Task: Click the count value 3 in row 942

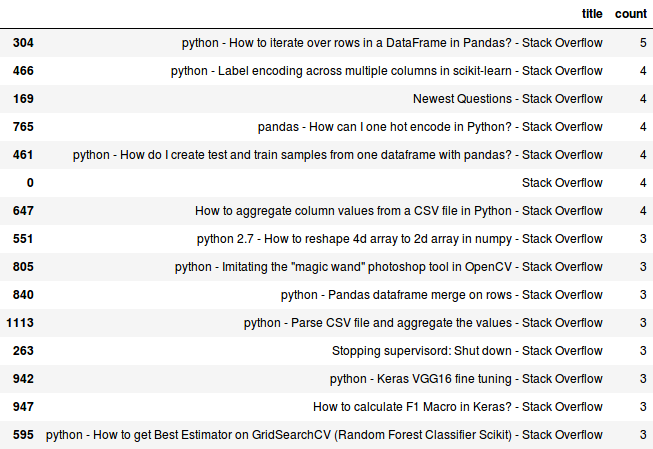Action: click(x=643, y=379)
